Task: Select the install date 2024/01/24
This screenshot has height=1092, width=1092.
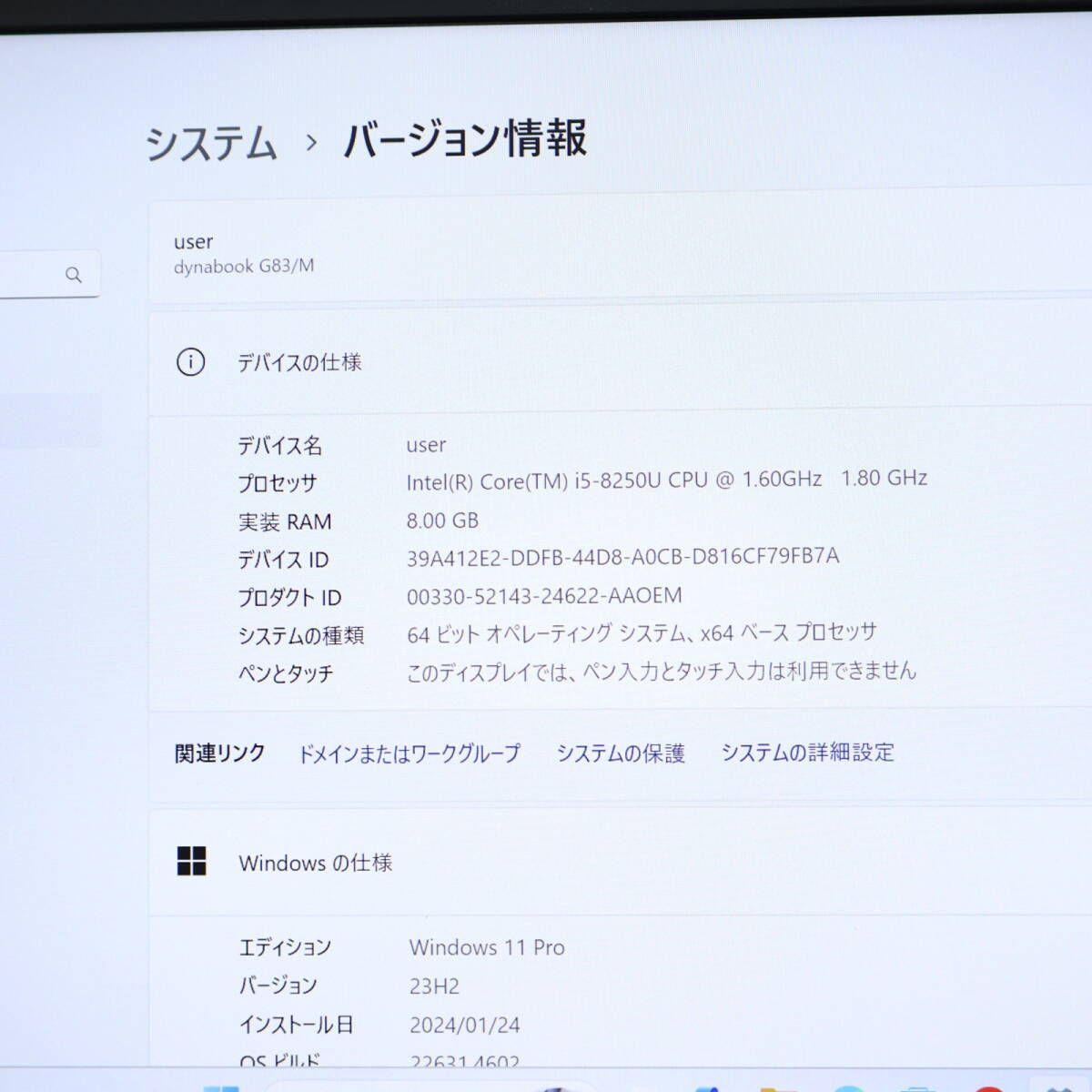Action: (465, 1025)
